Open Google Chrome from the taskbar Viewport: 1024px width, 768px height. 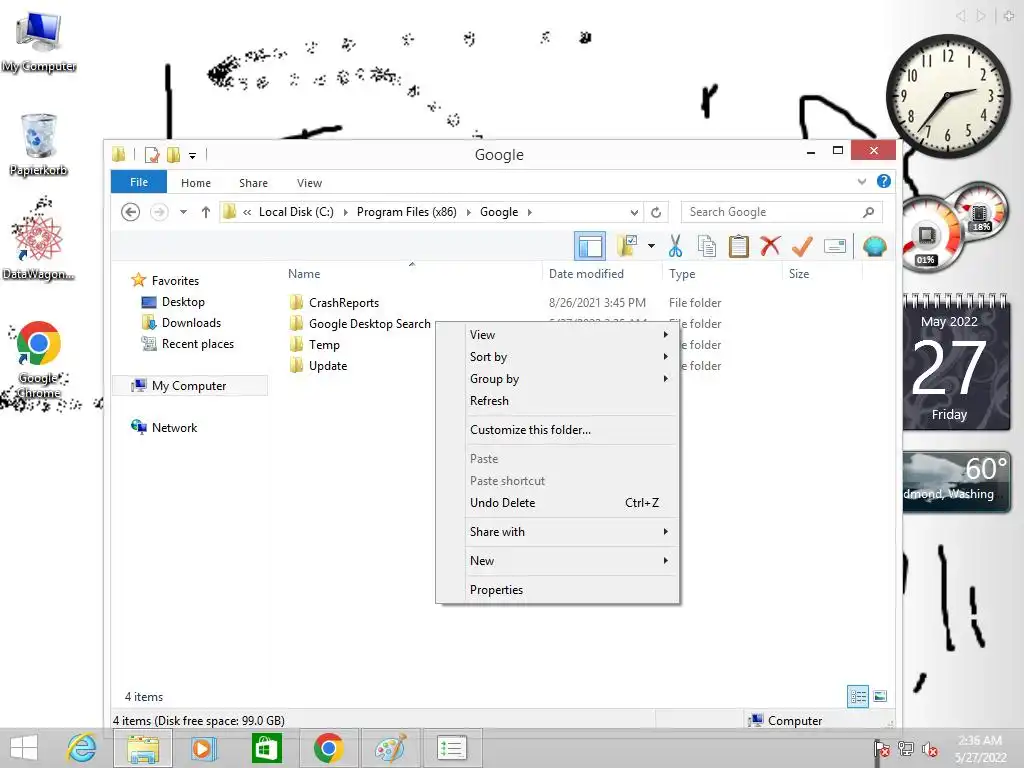tap(328, 748)
